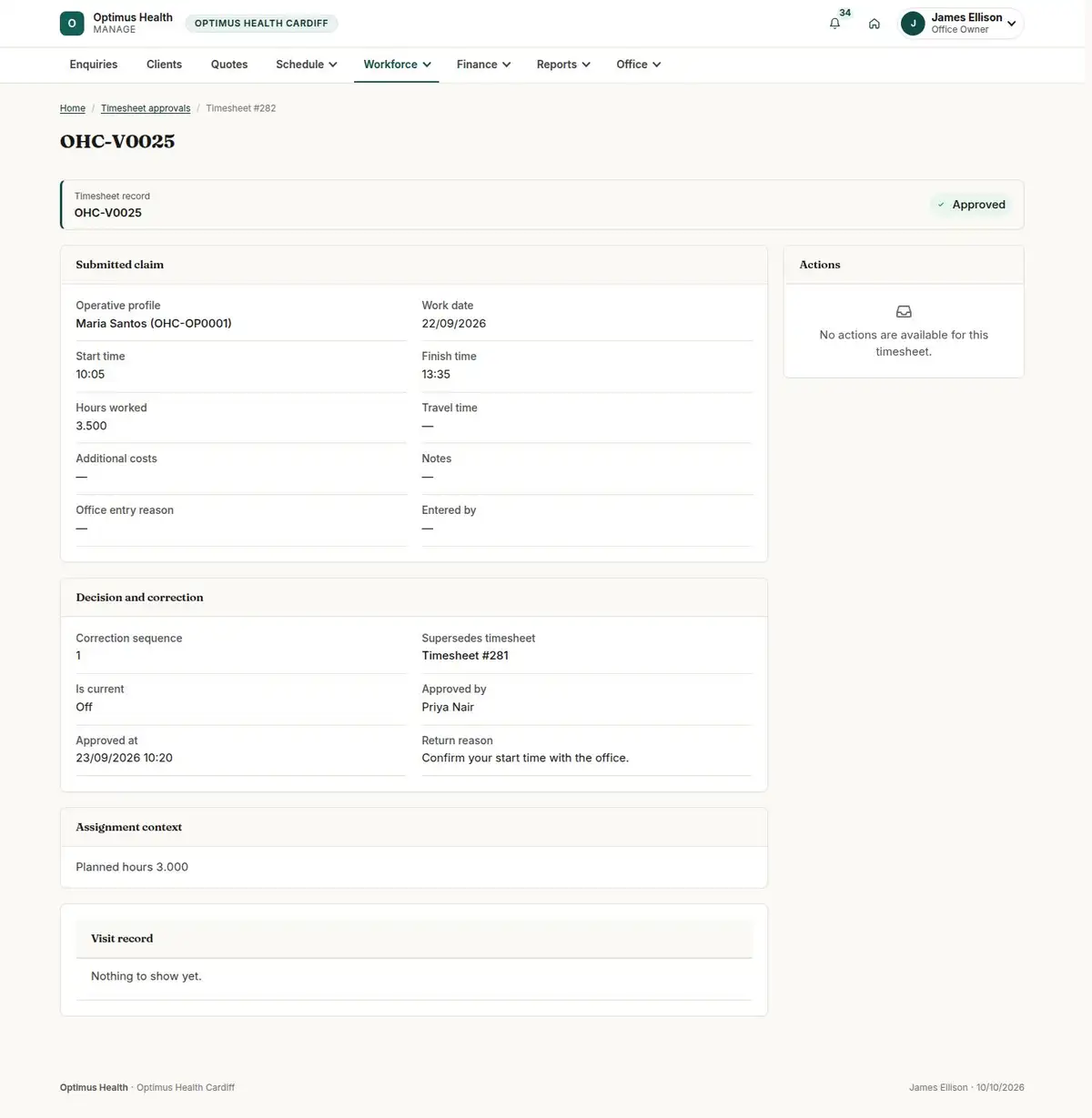Expand the Schedule menu chevron
The width and height of the screenshot is (1092, 1118).
pyautogui.click(x=333, y=65)
